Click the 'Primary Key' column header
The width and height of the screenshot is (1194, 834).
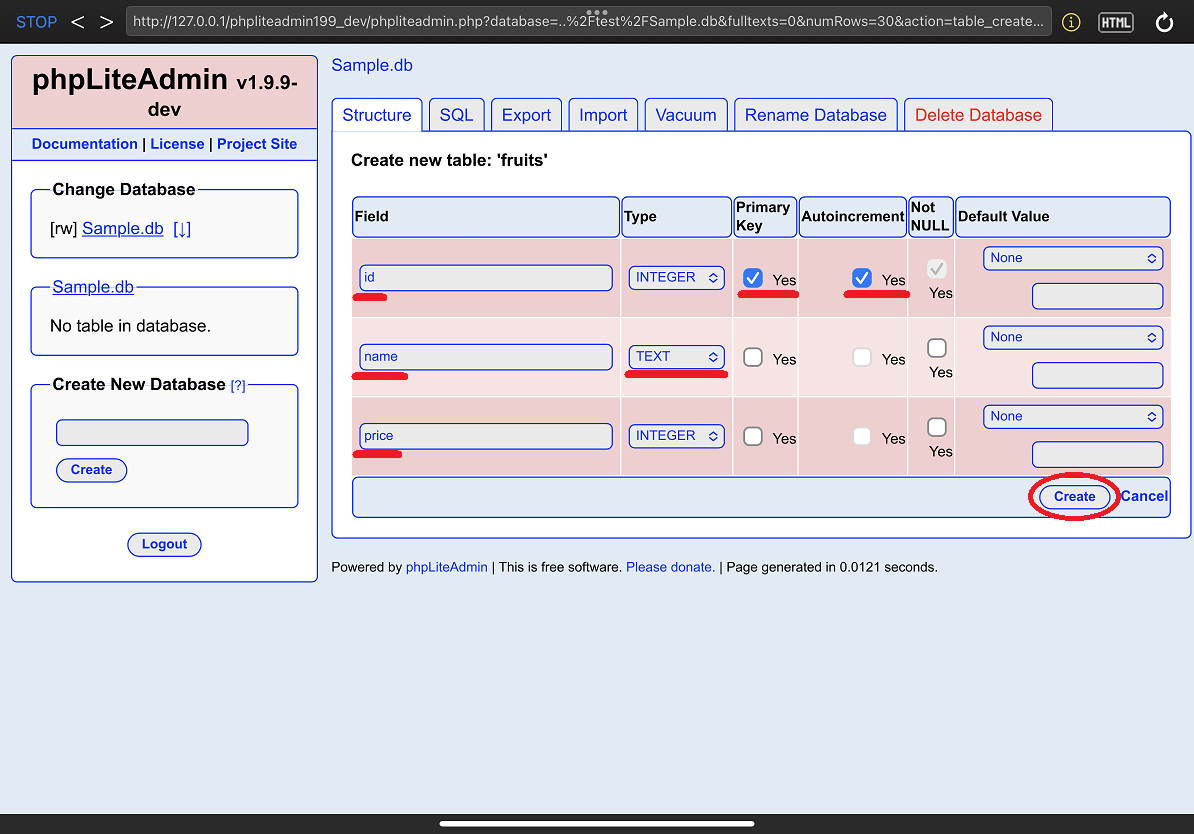tap(765, 217)
